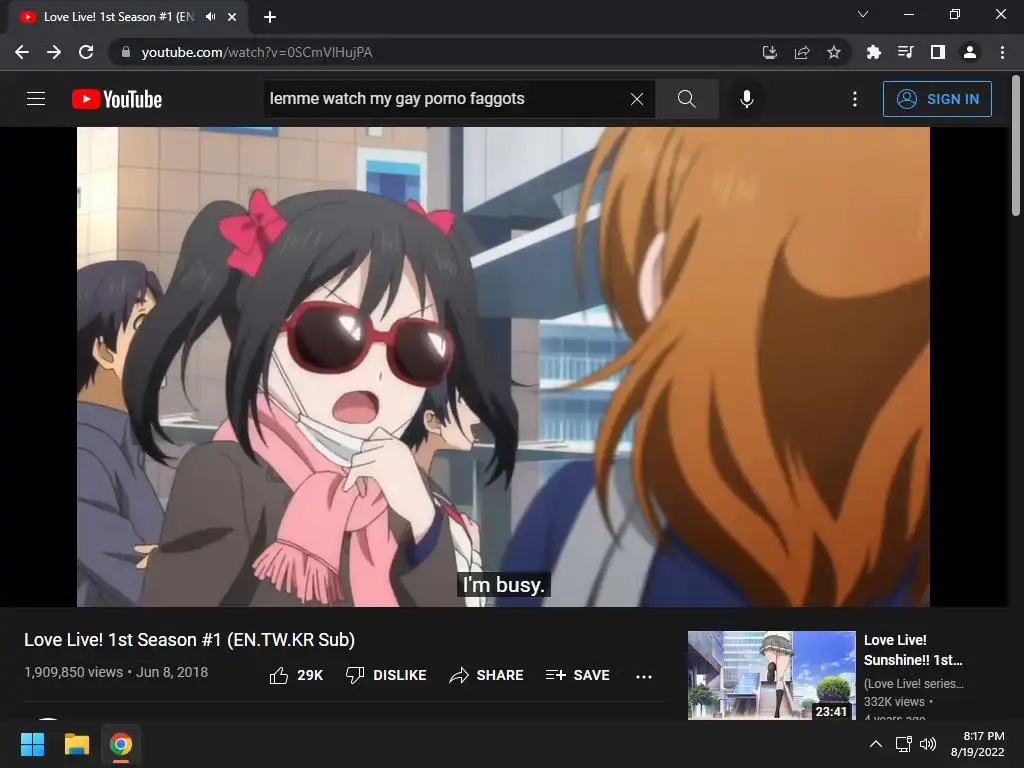The width and height of the screenshot is (1024, 768).
Task: Click SHARE below the video
Action: point(487,675)
